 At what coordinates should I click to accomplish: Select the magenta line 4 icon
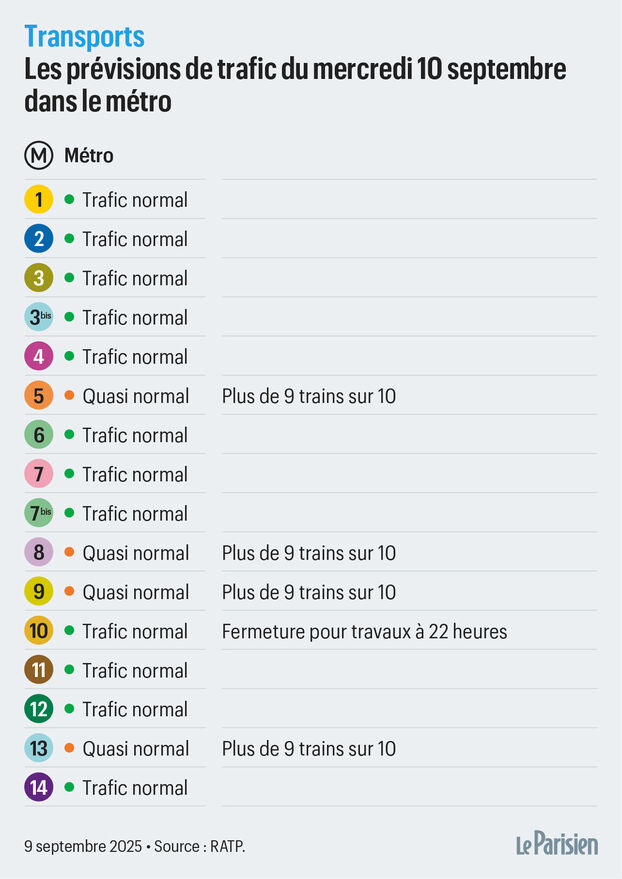point(39,357)
